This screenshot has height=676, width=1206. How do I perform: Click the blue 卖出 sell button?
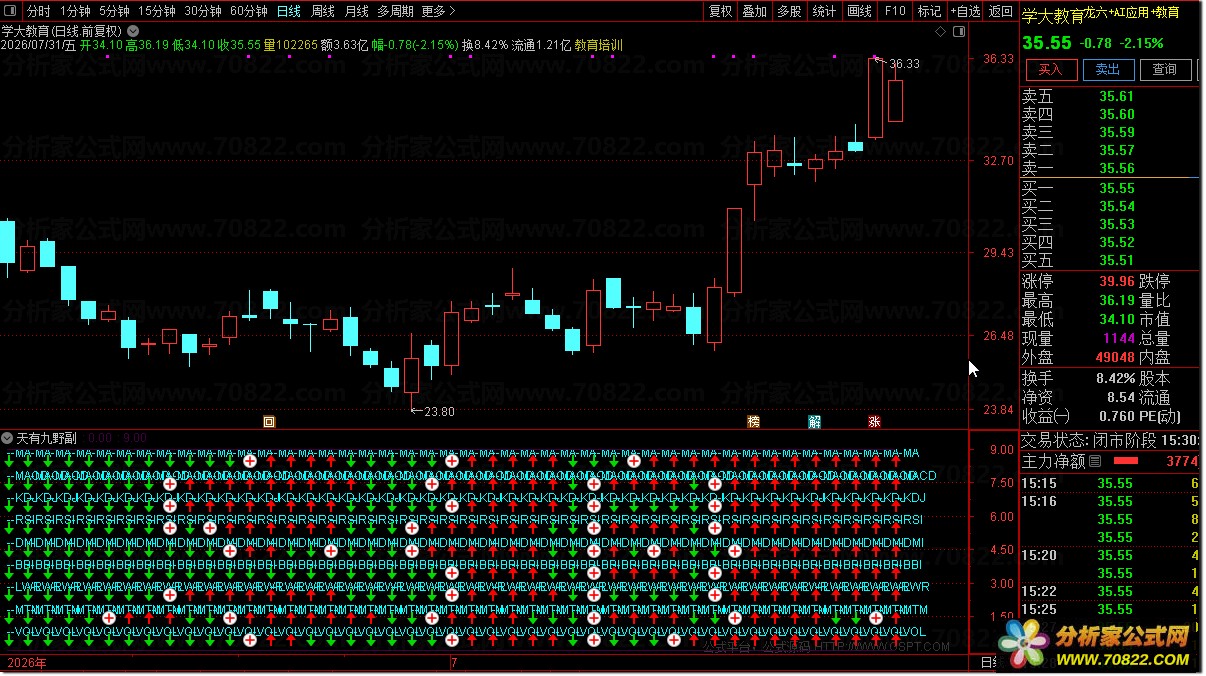1108,69
